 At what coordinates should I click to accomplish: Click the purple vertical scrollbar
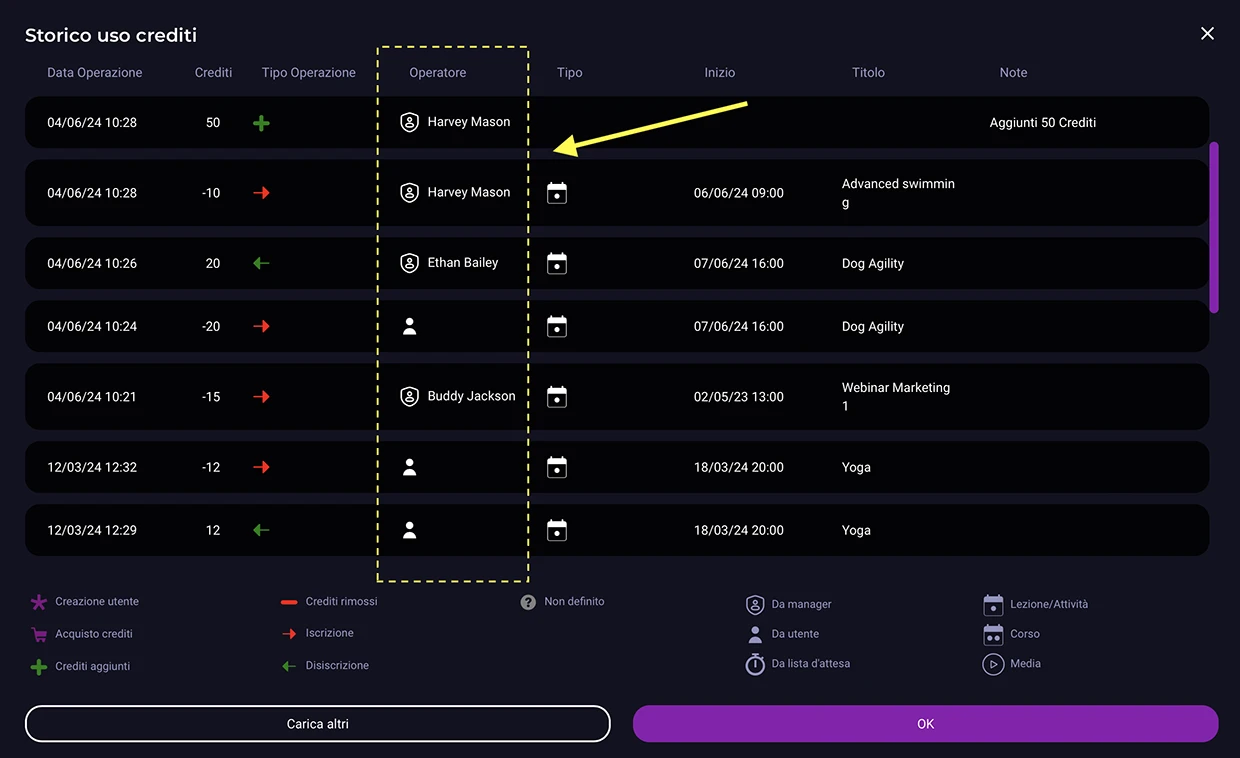coord(1214,227)
